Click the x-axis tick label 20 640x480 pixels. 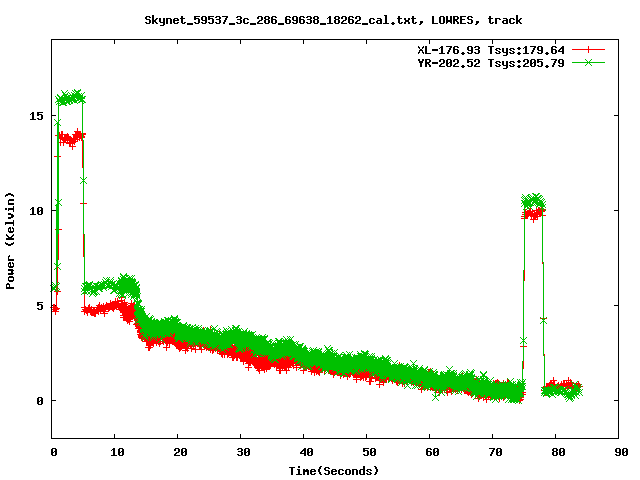click(x=180, y=452)
